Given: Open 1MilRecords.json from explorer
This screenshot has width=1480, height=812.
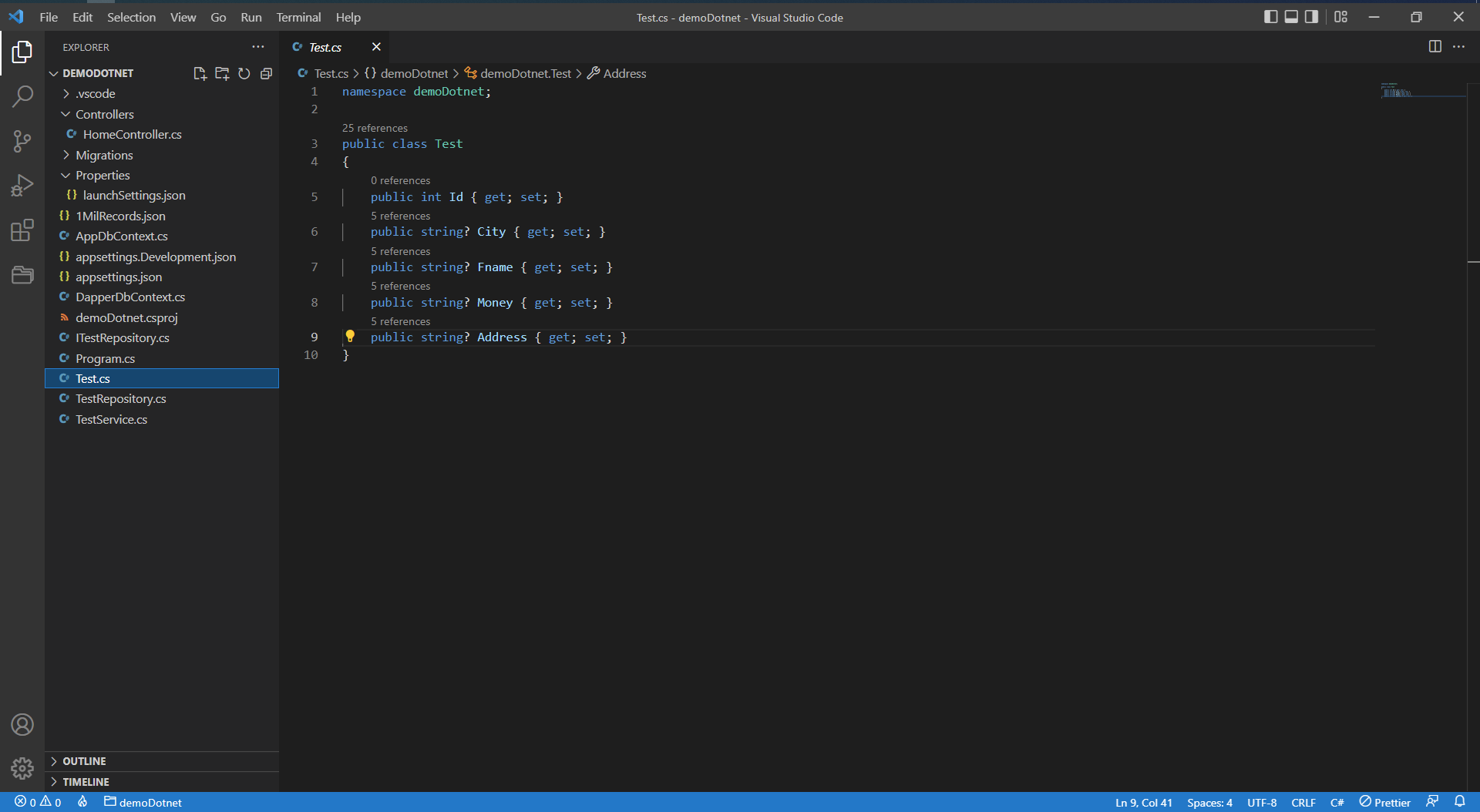Looking at the screenshot, I should [162, 216].
